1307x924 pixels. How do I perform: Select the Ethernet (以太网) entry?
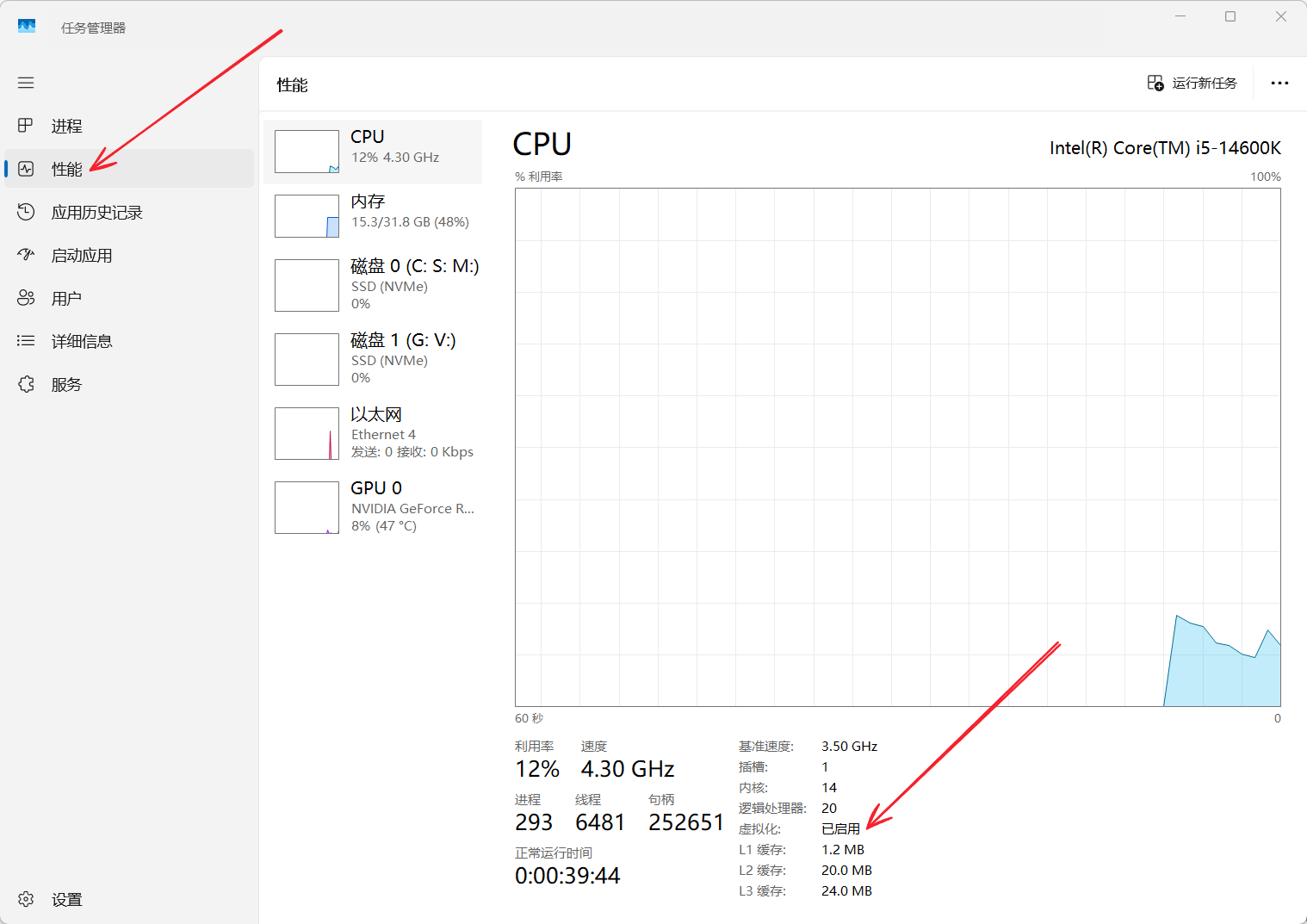point(375,433)
